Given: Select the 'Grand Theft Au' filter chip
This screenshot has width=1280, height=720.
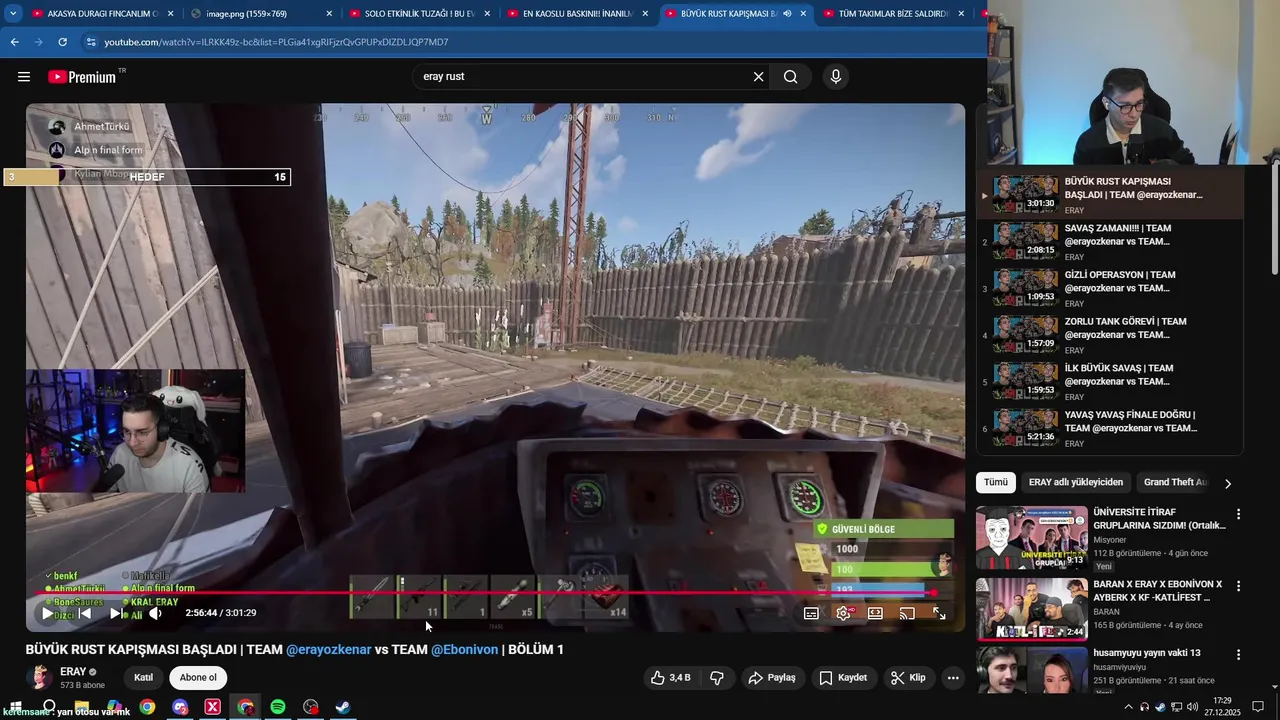Looking at the screenshot, I should [x=1174, y=482].
